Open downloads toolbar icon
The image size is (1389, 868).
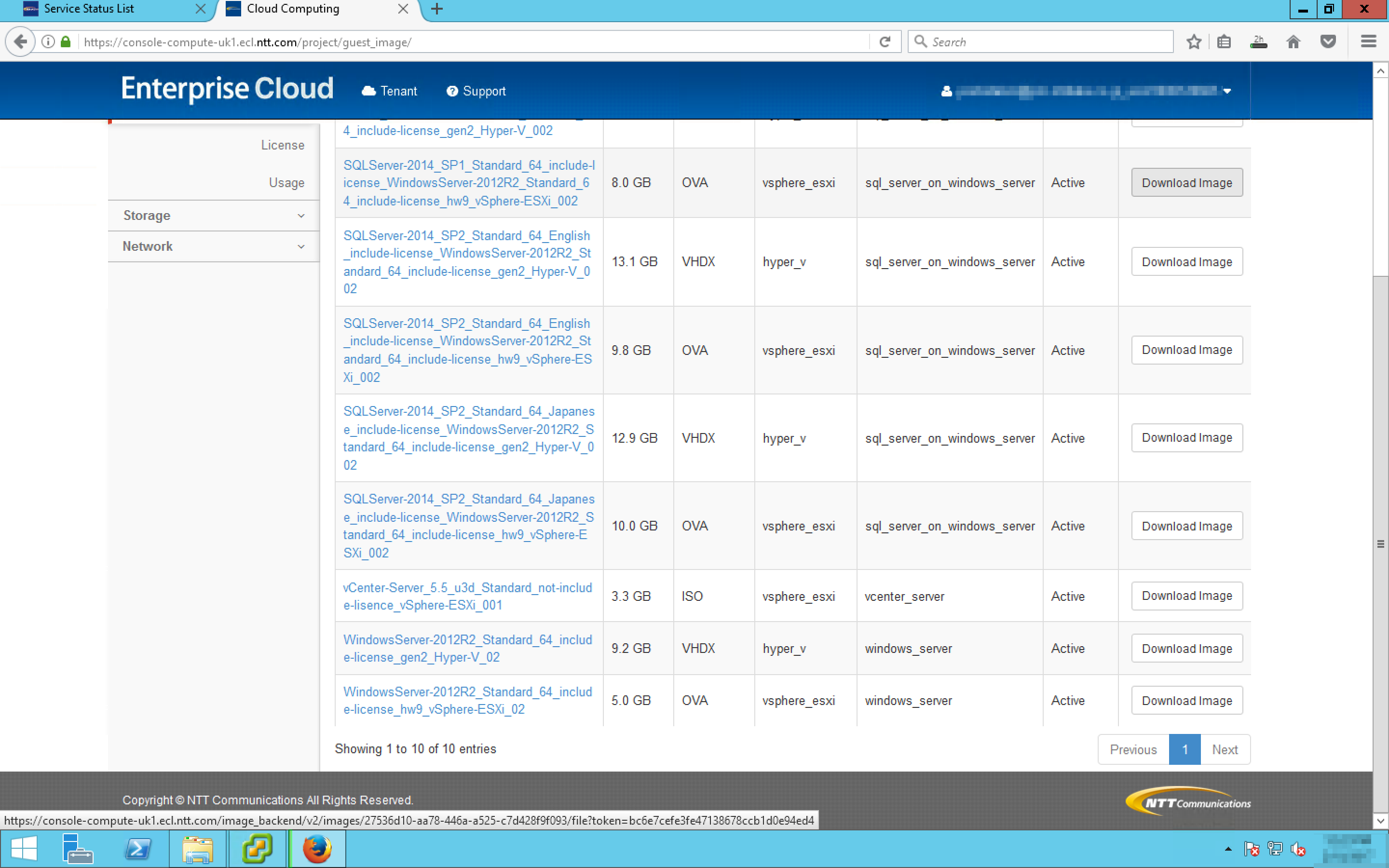(1258, 42)
